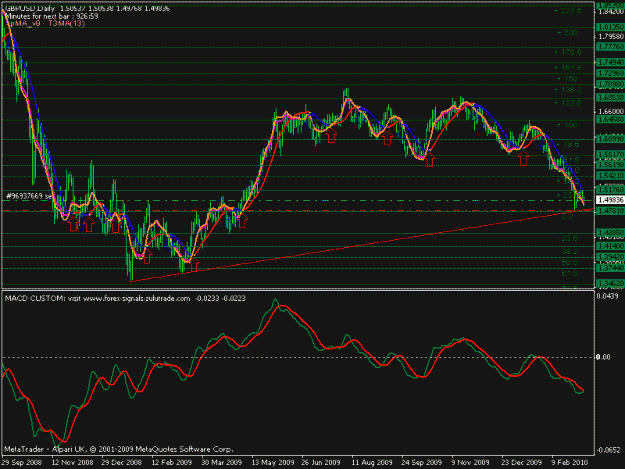The height and width of the screenshot is (469, 625).
Task: Click the MetaTrader Alpari UK copyright text
Action: pyautogui.click(x=119, y=449)
